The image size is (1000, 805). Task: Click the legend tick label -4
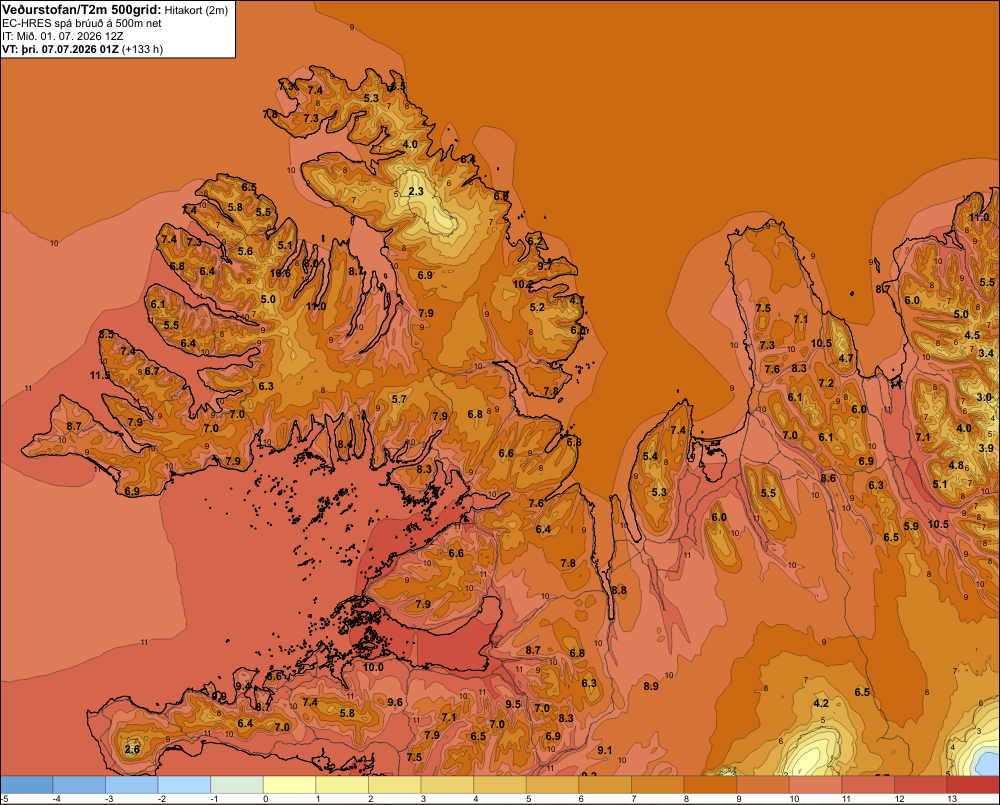click(57, 799)
